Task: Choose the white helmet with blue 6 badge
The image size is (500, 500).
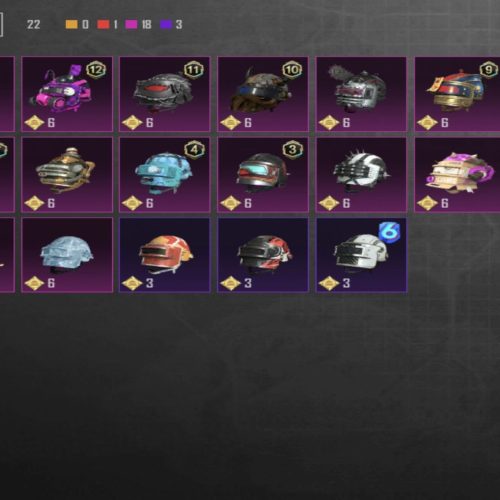Action: [361, 255]
